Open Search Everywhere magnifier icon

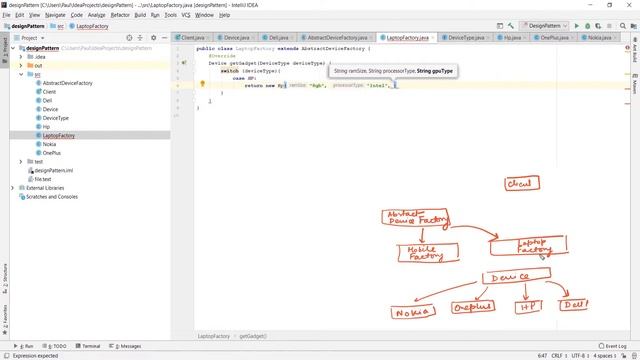(x=622, y=26)
